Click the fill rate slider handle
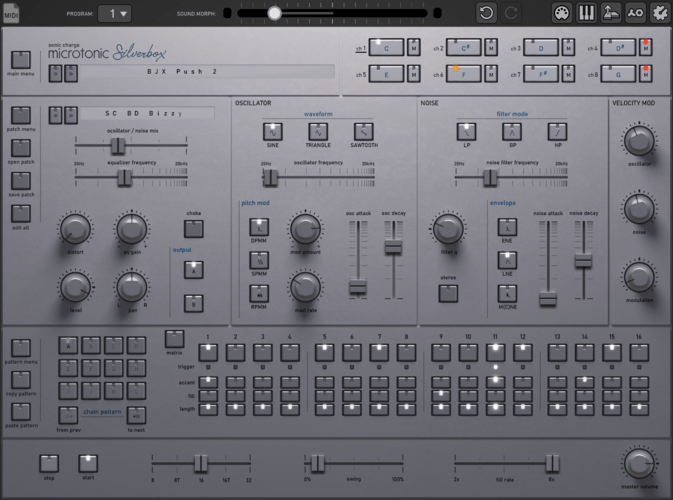The width and height of the screenshot is (673, 500). coord(552,463)
